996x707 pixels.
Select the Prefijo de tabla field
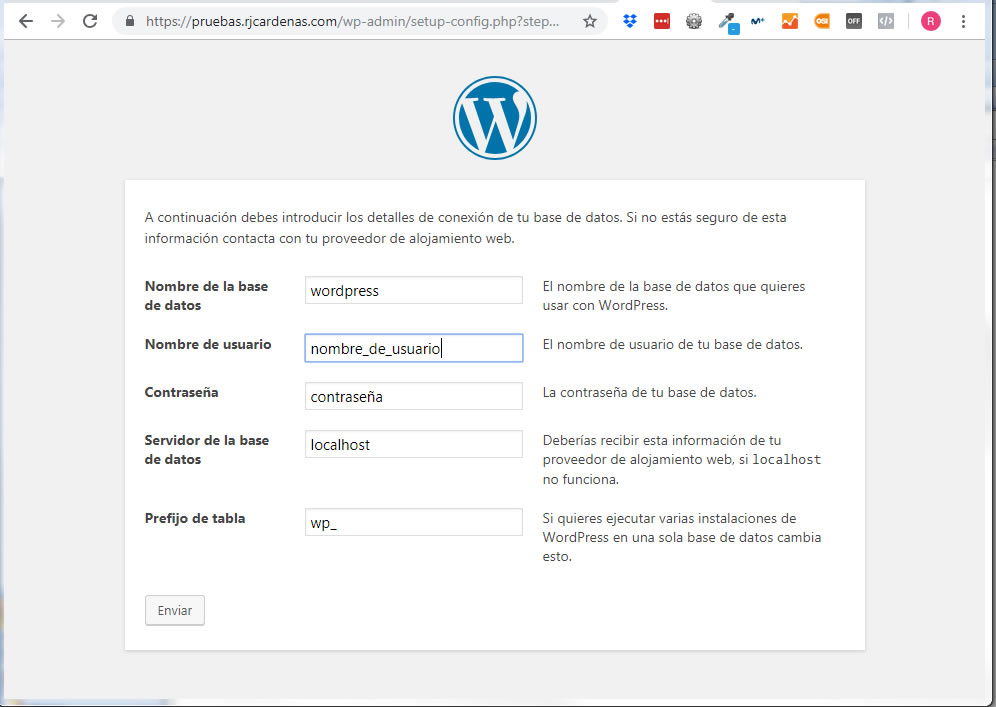[x=413, y=523]
